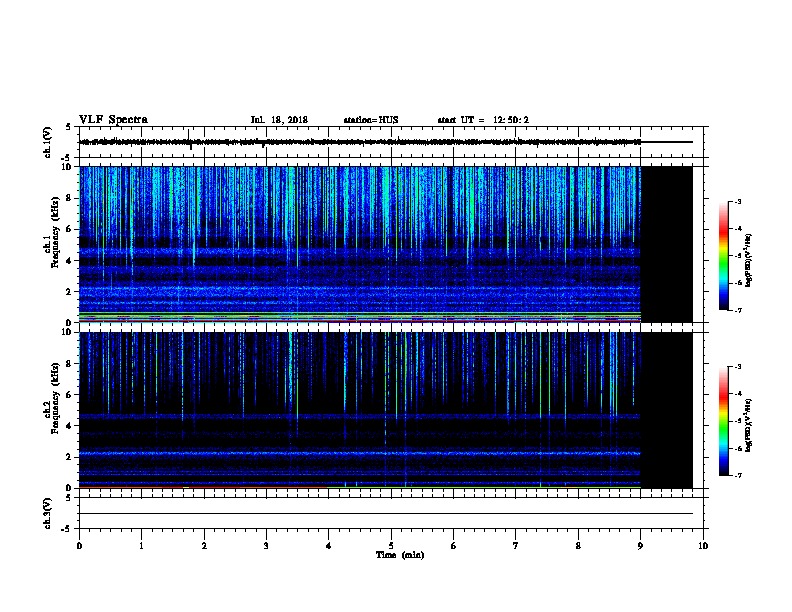The height and width of the screenshot is (612, 792).
Task: Click the "VLF Spectra" plot title
Action: [x=113, y=120]
